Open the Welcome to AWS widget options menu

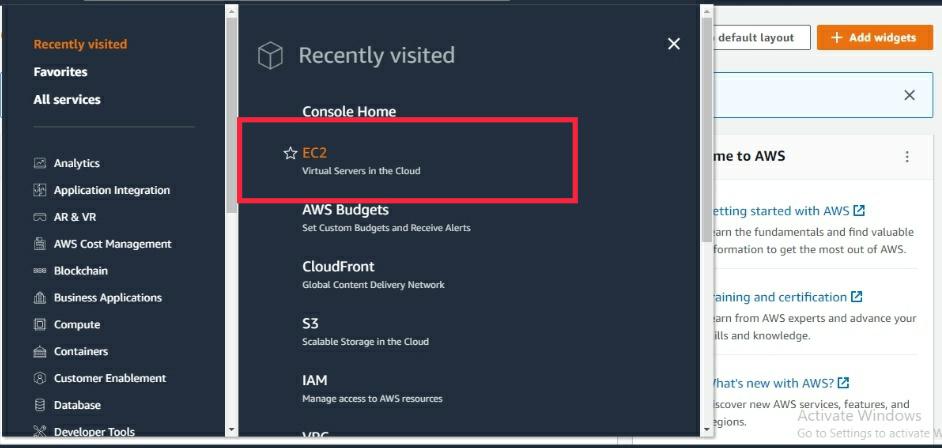point(907,157)
